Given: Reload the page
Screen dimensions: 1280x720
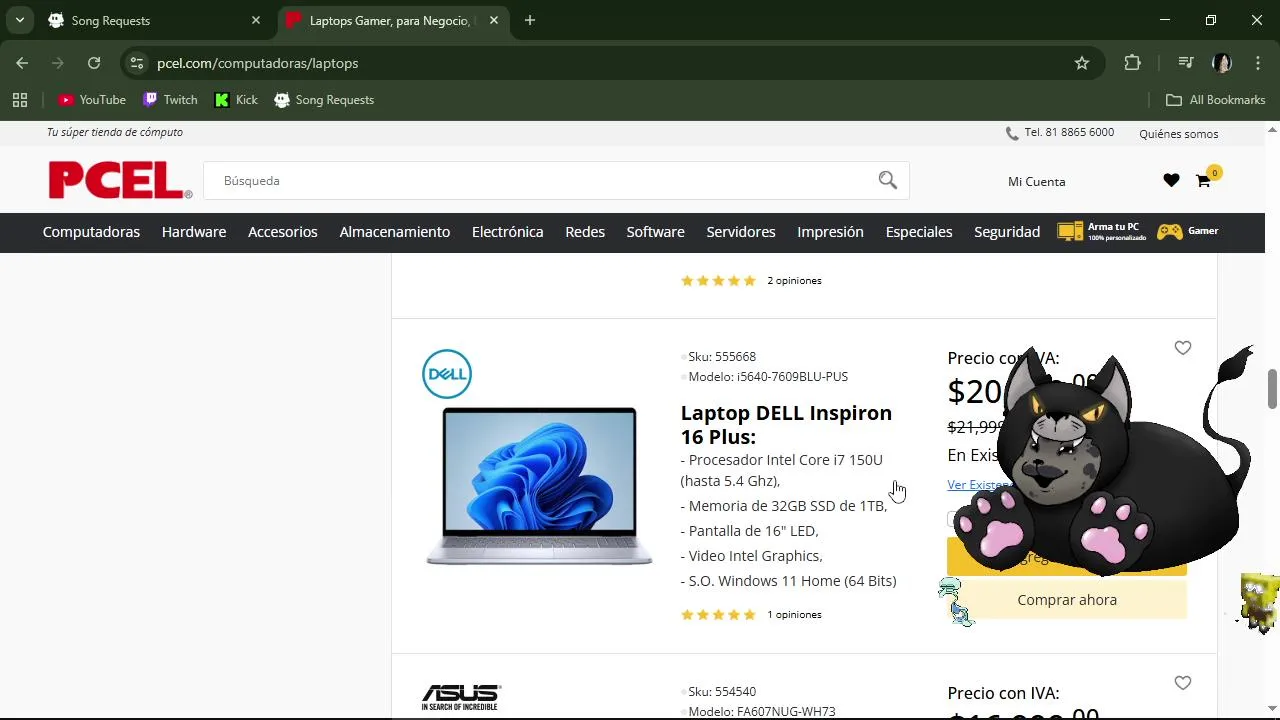Looking at the screenshot, I should [x=94, y=63].
